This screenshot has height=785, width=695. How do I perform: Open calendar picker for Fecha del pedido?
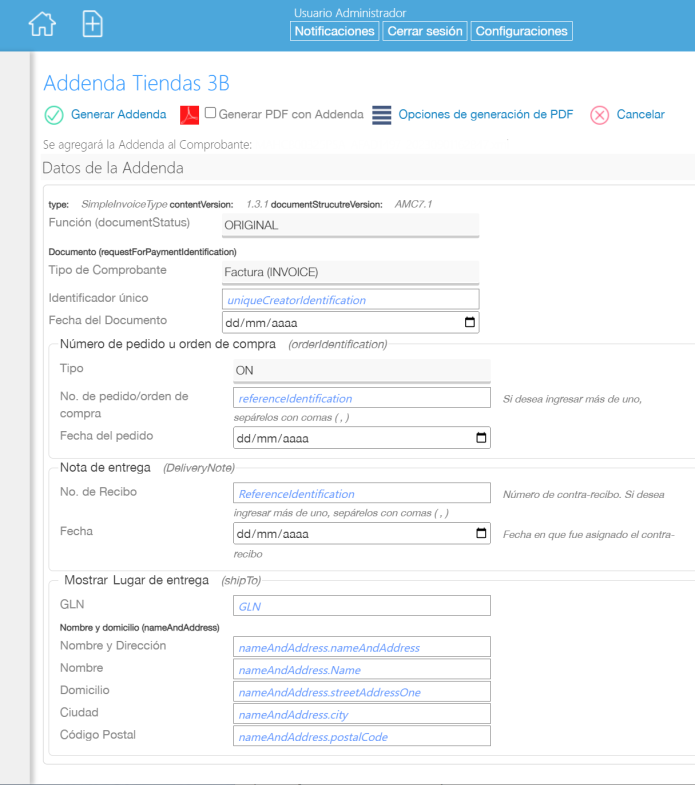pyautogui.click(x=481, y=438)
